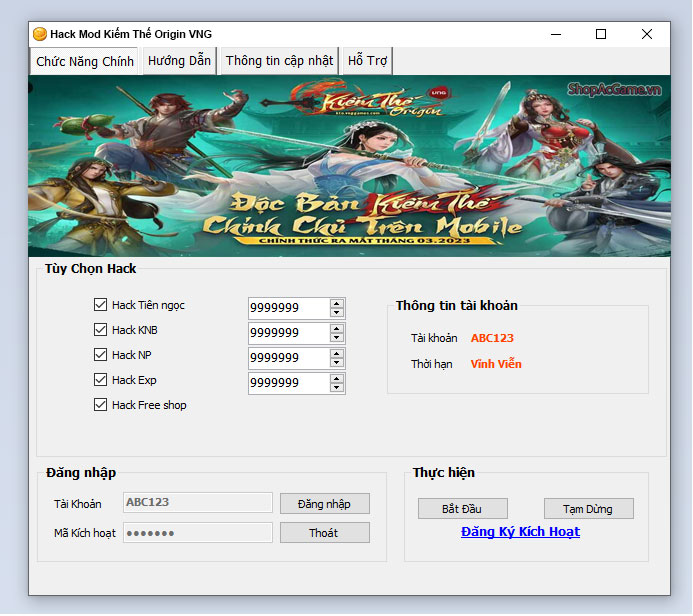
Task: Increase Hack KNB value with up arrow
Action: coord(337,329)
